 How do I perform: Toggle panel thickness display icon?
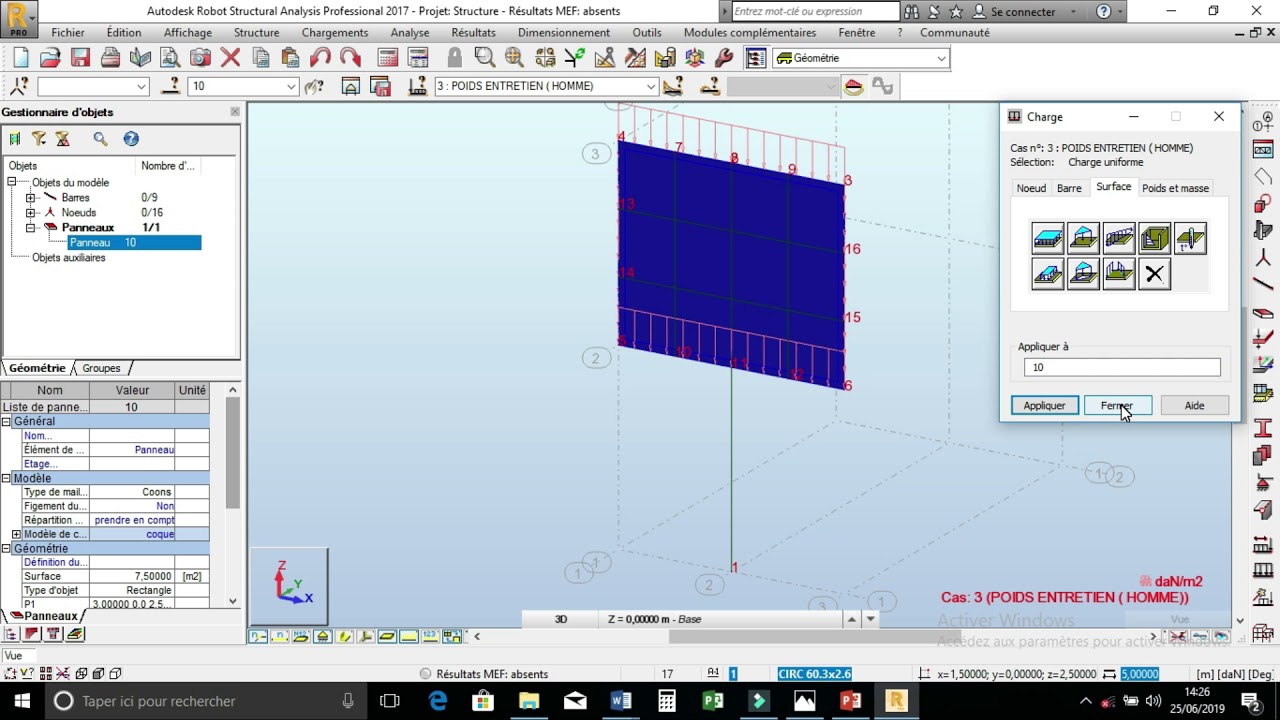pyautogui.click(x=387, y=636)
